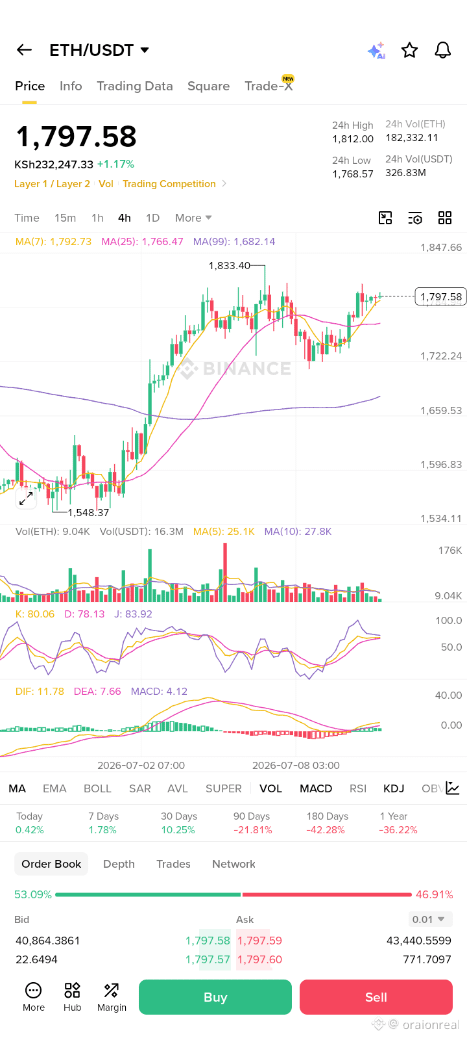Open the Trading Competition link
This screenshot has width=467, height=1040.
169,184
